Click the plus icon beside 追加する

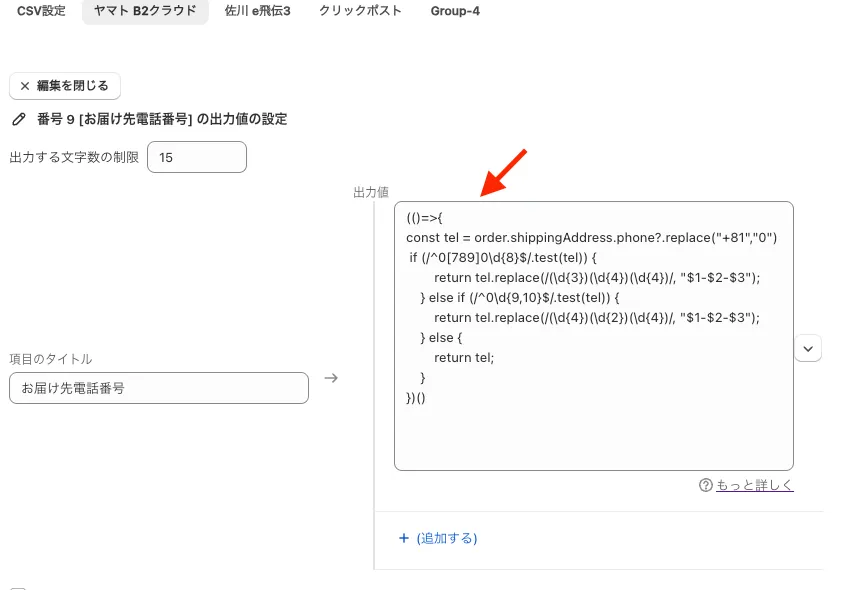point(404,538)
